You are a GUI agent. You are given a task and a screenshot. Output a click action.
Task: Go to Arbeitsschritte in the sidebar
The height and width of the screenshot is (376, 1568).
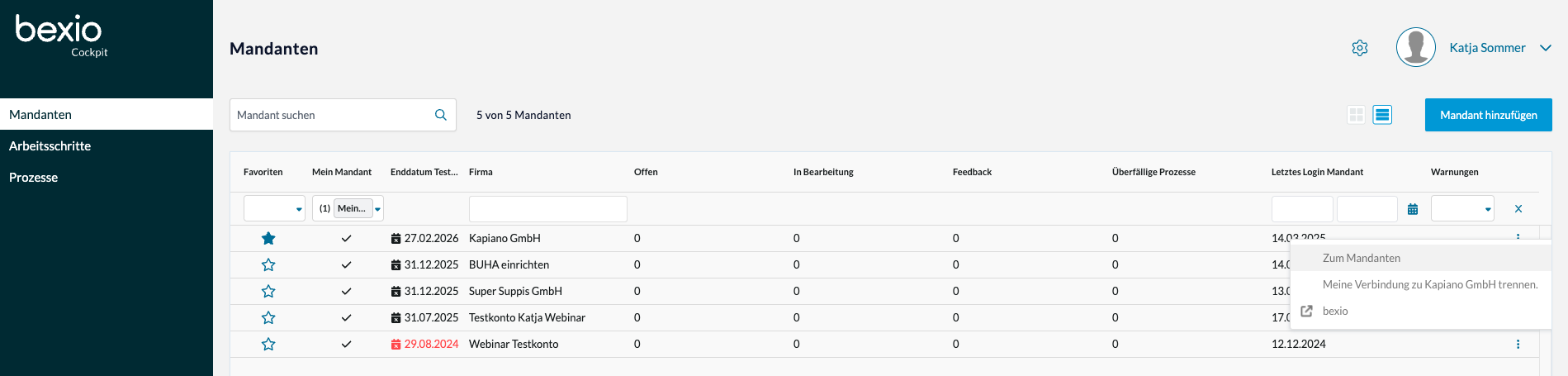50,146
